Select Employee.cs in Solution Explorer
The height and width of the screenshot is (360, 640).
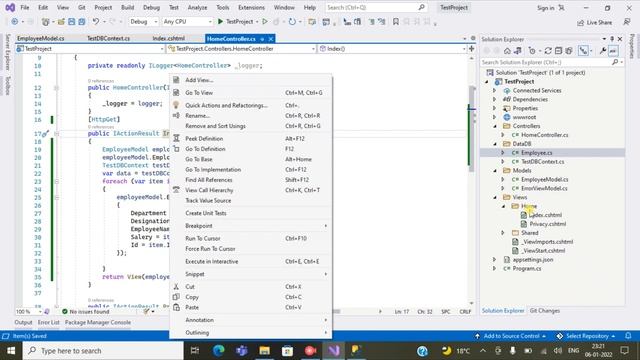point(536,153)
